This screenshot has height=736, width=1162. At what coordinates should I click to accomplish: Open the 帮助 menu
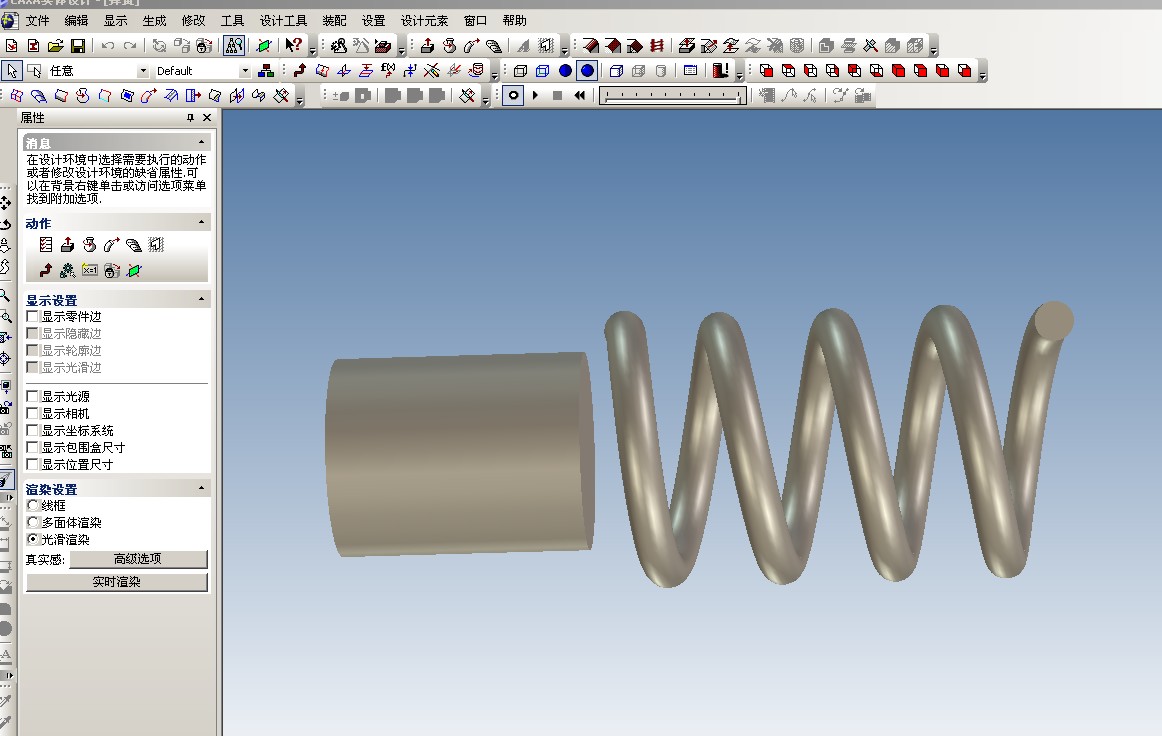[x=514, y=21]
